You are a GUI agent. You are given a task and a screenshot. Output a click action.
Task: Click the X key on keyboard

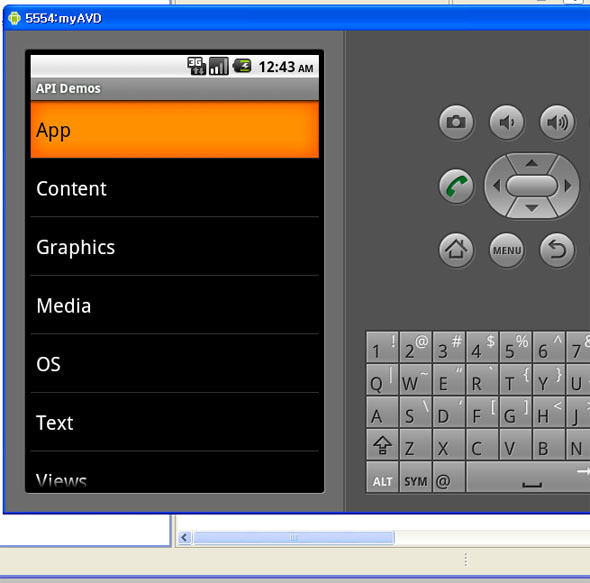click(x=449, y=444)
